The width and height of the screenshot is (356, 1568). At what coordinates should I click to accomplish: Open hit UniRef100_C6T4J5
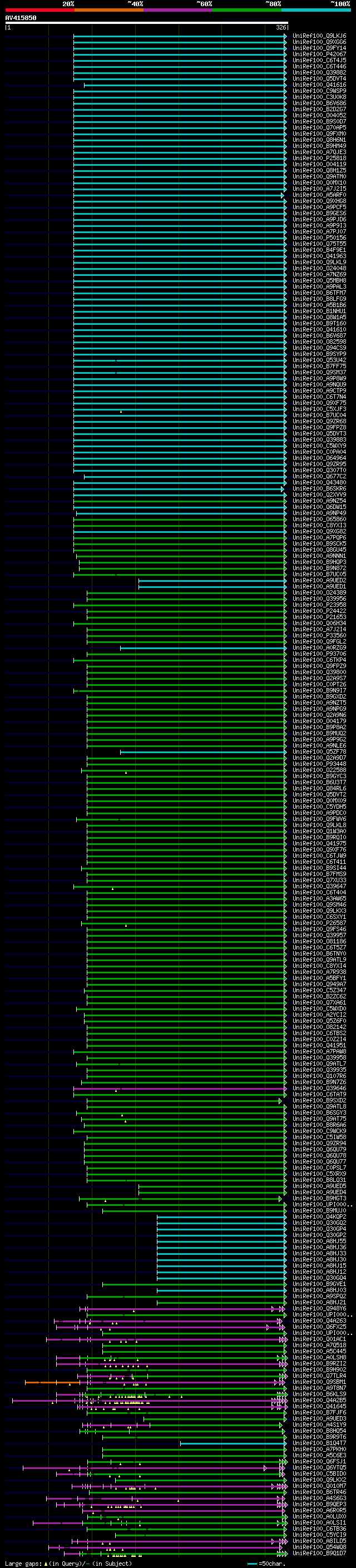(319, 60)
